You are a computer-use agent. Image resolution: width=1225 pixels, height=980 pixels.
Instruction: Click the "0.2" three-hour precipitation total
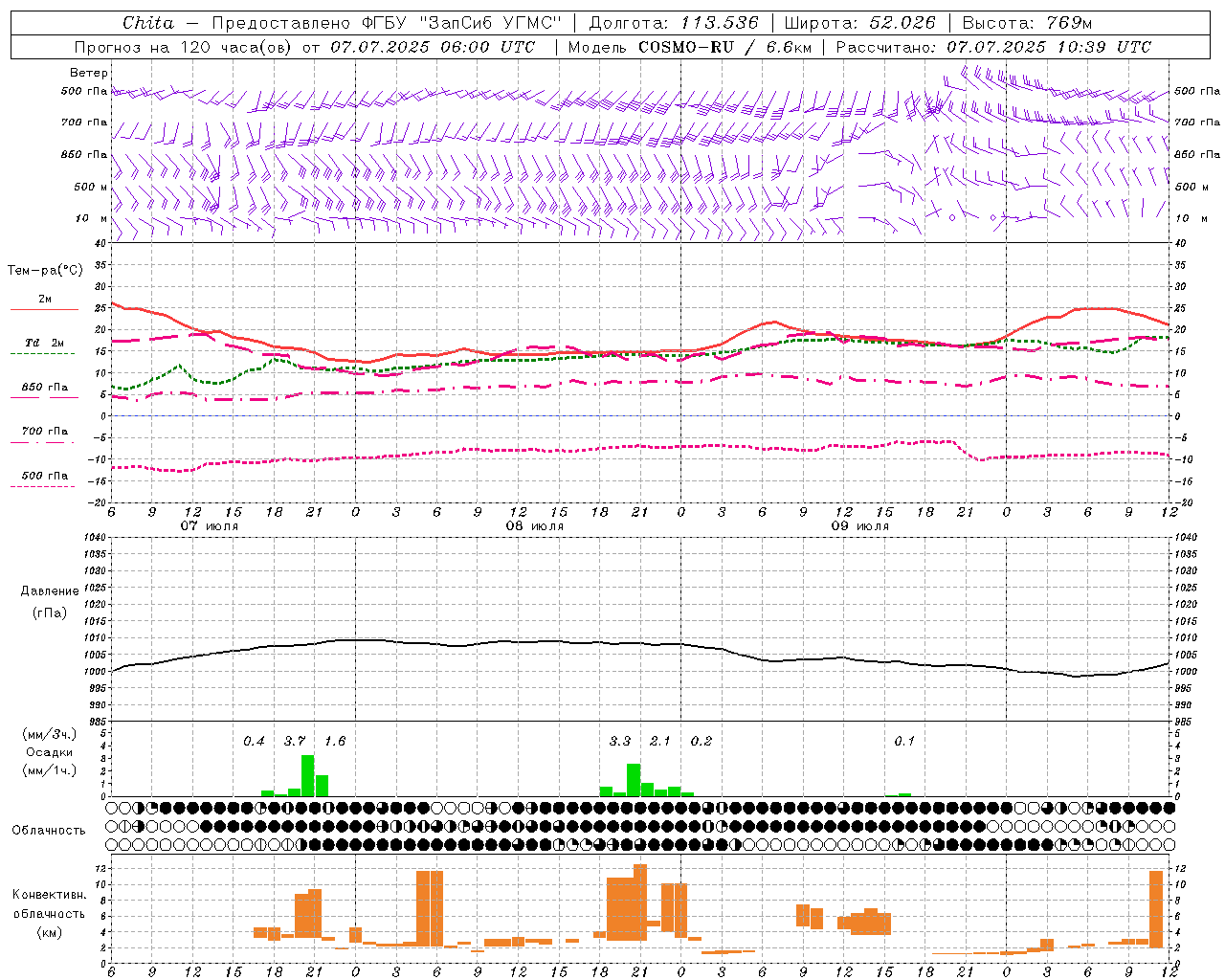point(702,741)
